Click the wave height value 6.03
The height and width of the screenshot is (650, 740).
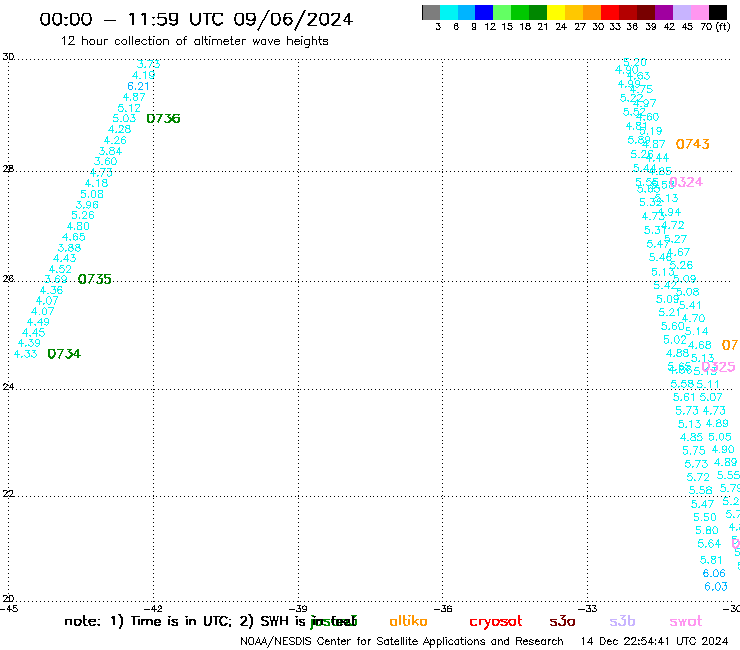click(716, 587)
